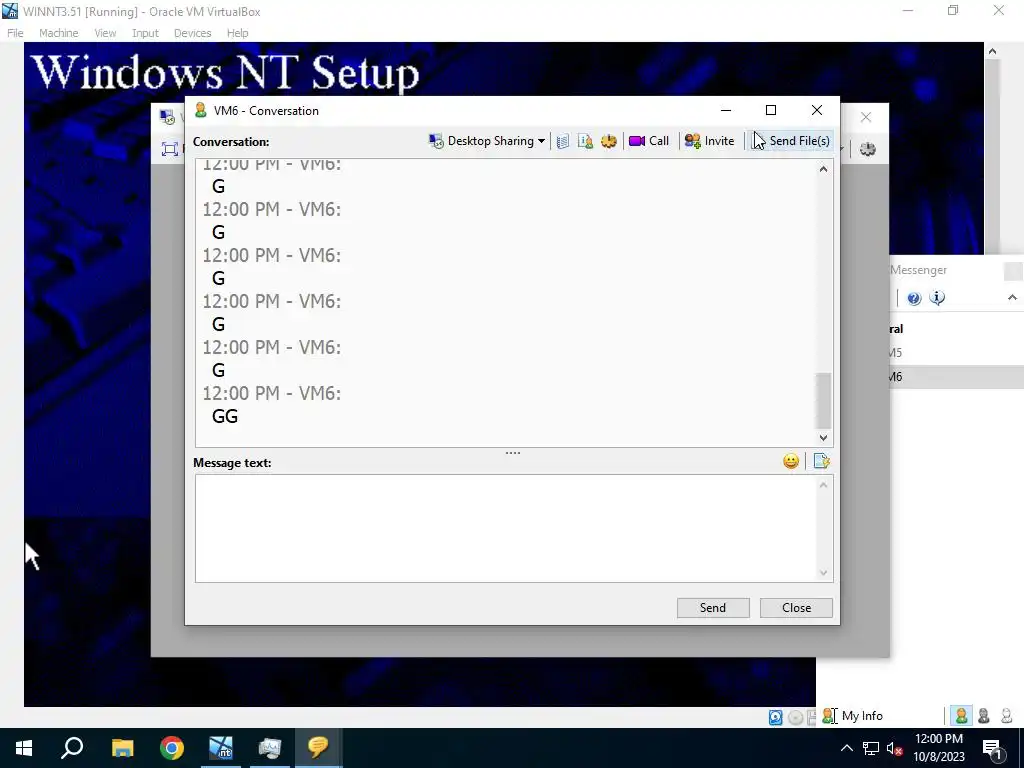Click the gear-shaped icon beside the Call button
Viewport: 1024px width, 768px height.
pyautogui.click(x=609, y=141)
